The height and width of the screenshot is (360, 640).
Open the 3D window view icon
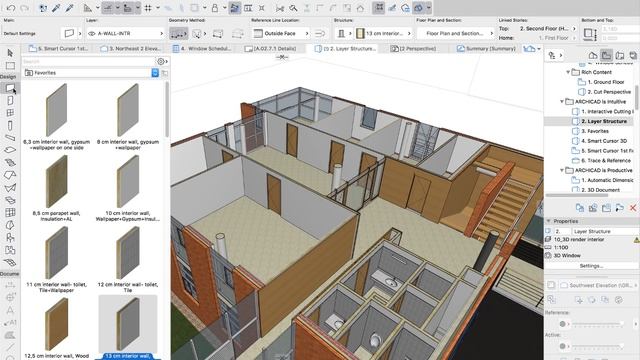pos(419,8)
